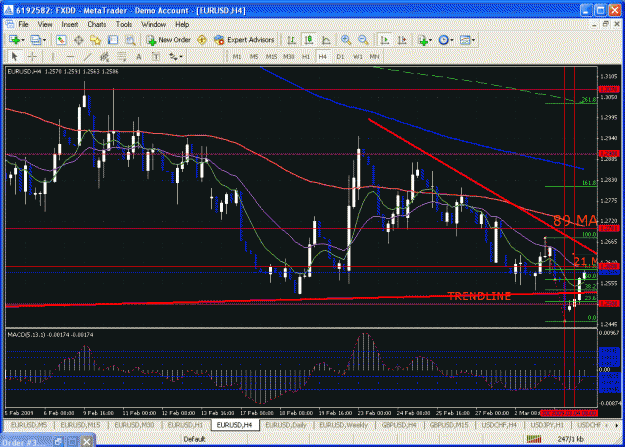Select the Fibonacci Retracement tool

pyautogui.click(x=122, y=57)
